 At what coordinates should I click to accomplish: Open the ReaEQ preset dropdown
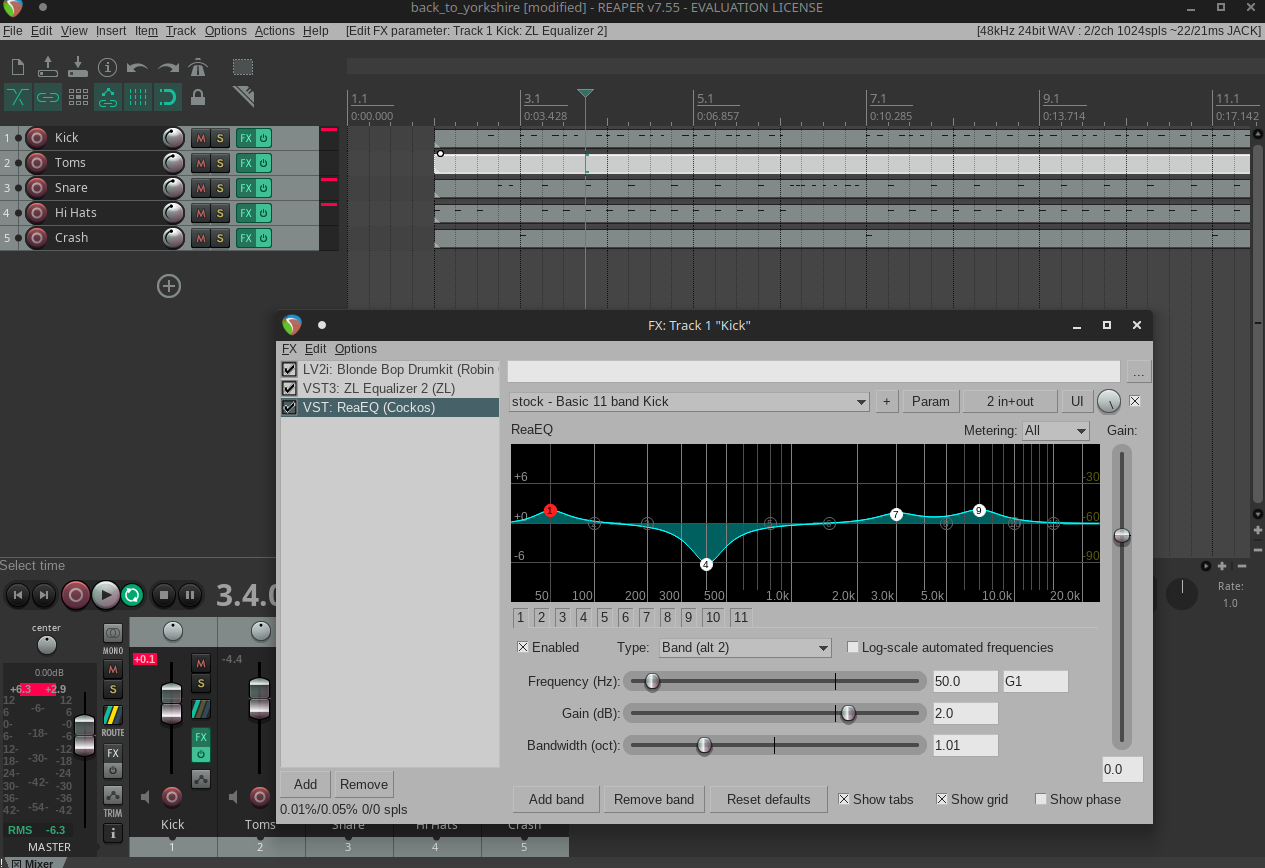click(689, 402)
